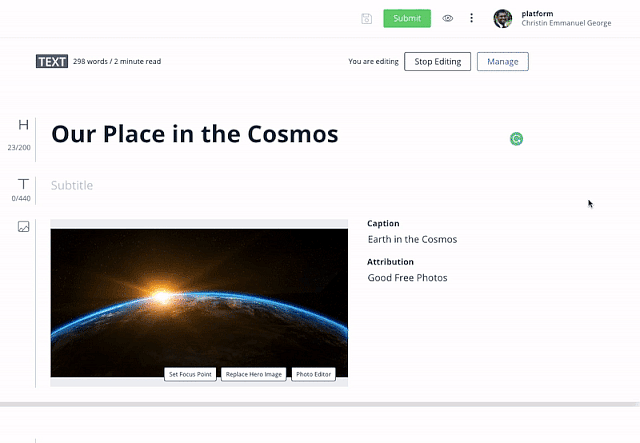Click Replace Hero Image button

coord(253,374)
